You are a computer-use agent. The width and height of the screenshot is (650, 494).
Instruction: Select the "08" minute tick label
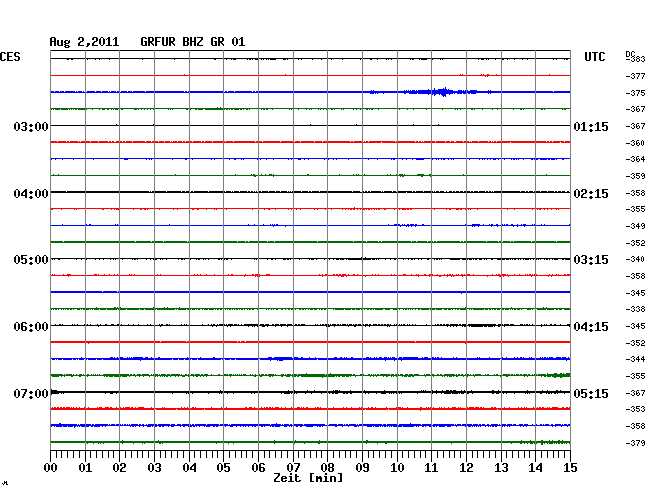point(327,468)
